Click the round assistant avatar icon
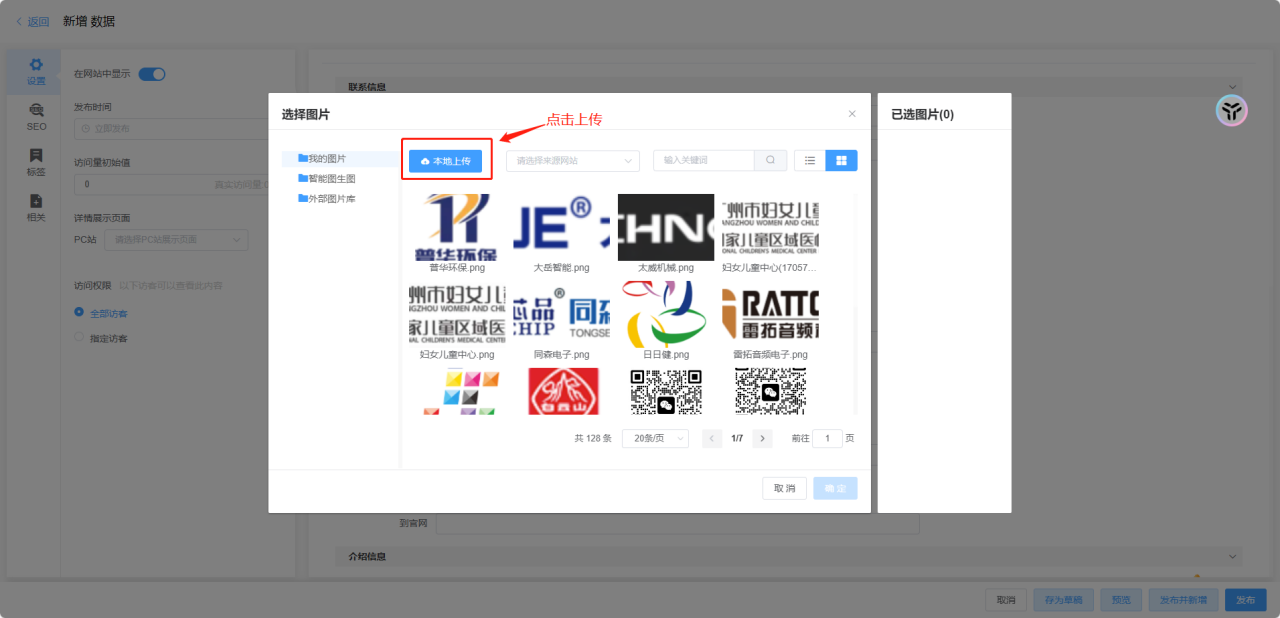 pyautogui.click(x=1231, y=110)
